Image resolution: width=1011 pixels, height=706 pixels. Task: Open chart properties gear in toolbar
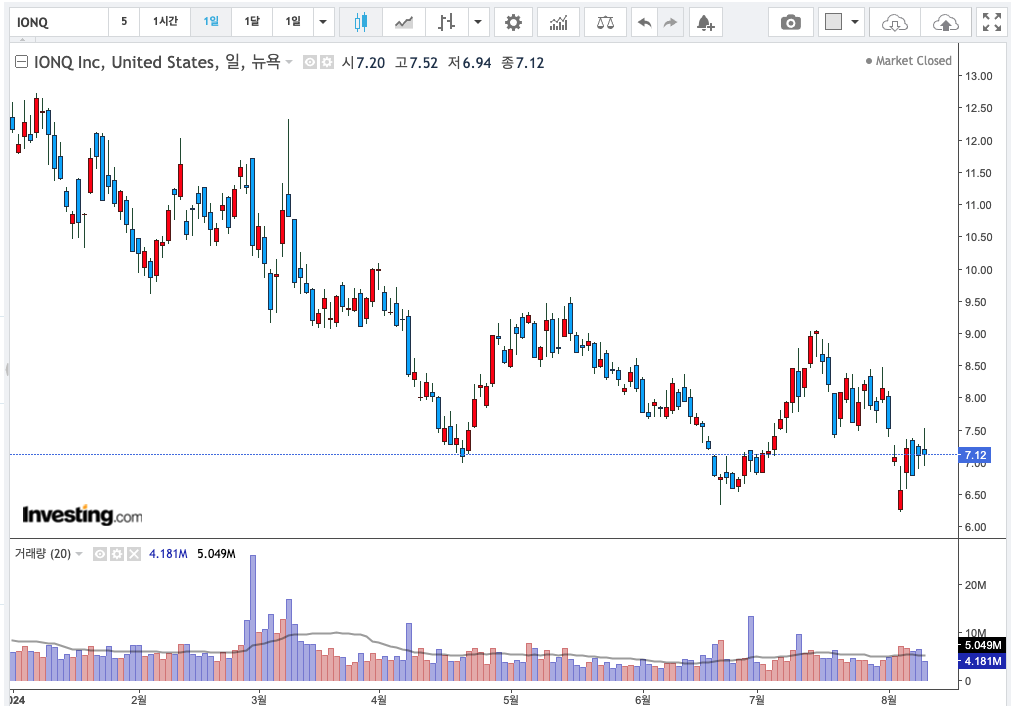[513, 23]
